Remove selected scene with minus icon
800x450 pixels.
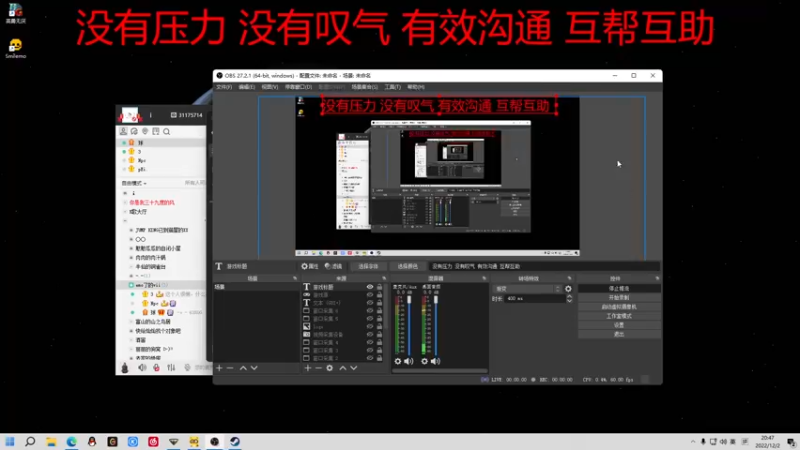pyautogui.click(x=230, y=368)
